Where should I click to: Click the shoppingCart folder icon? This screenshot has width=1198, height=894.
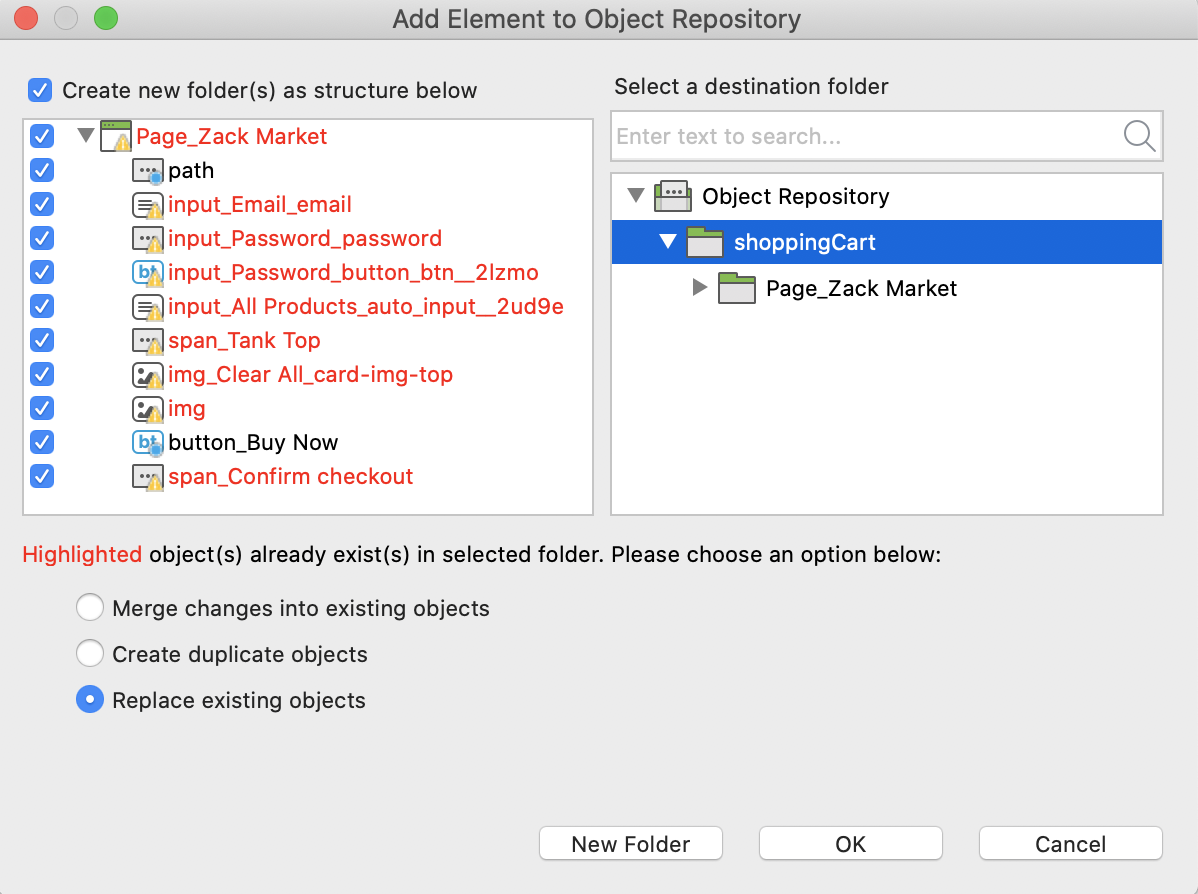(x=704, y=242)
